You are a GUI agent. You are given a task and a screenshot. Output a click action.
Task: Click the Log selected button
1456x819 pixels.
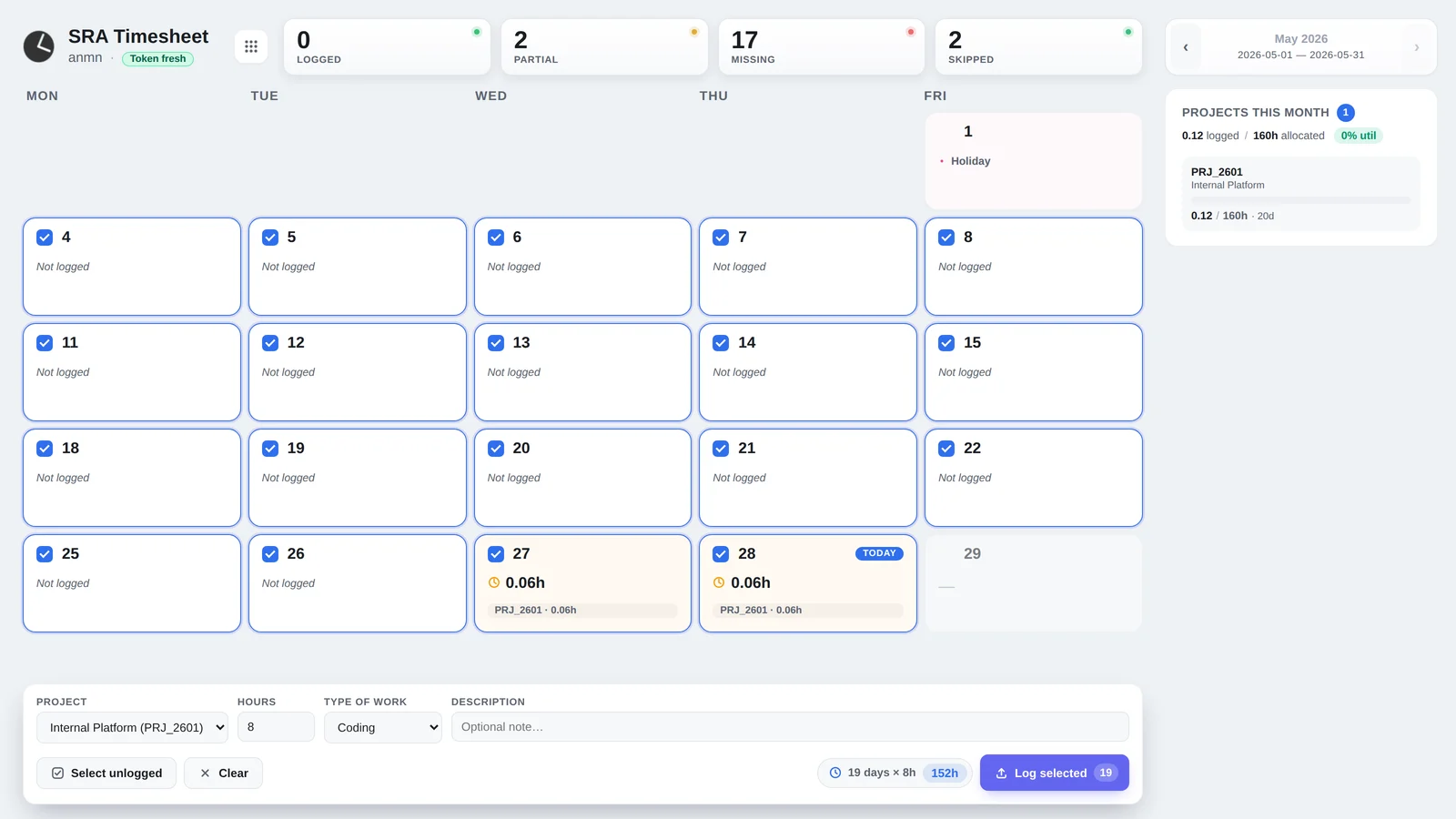click(1055, 773)
